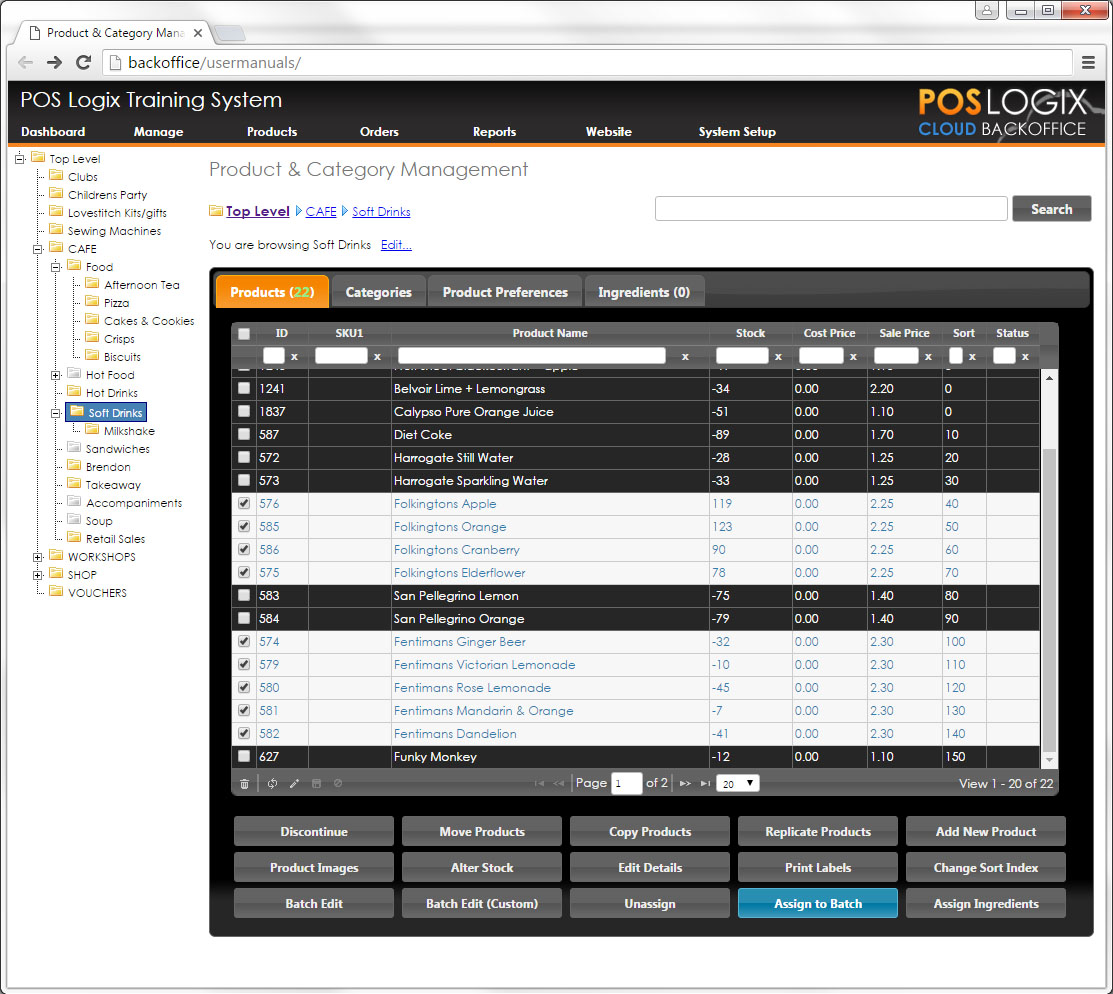This screenshot has height=994, width=1113.
Task: Click the cancel icon in grid footer
Action: point(338,784)
